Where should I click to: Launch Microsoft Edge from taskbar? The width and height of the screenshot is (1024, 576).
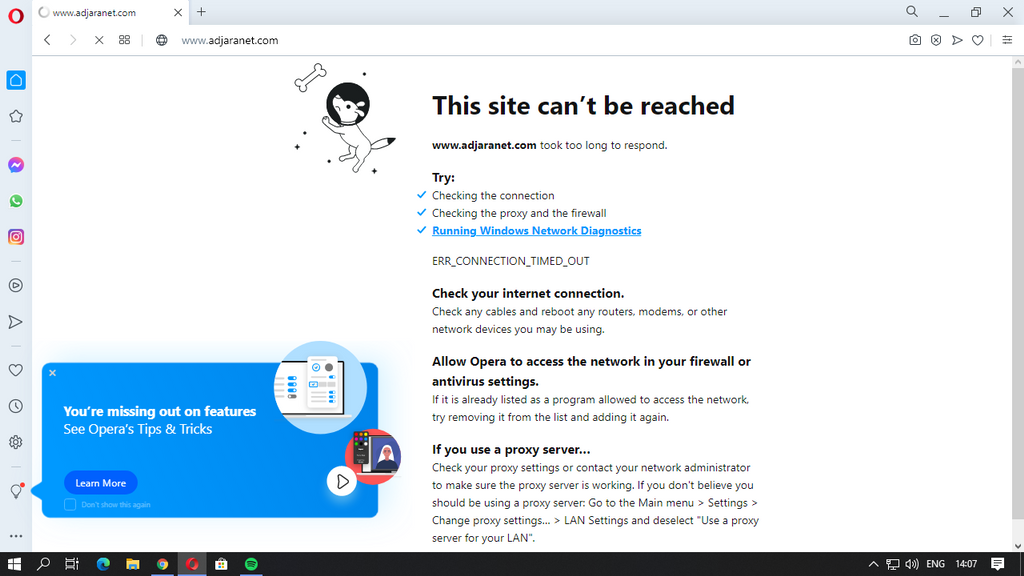[103, 564]
